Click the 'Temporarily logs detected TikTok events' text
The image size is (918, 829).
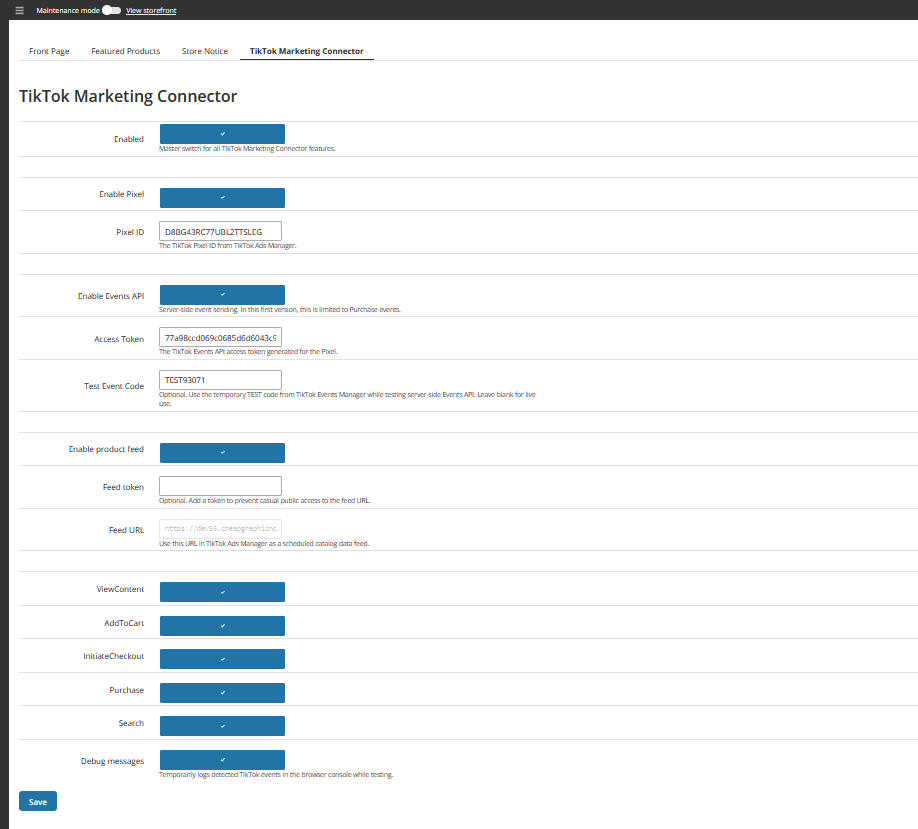pyautogui.click(x=276, y=775)
